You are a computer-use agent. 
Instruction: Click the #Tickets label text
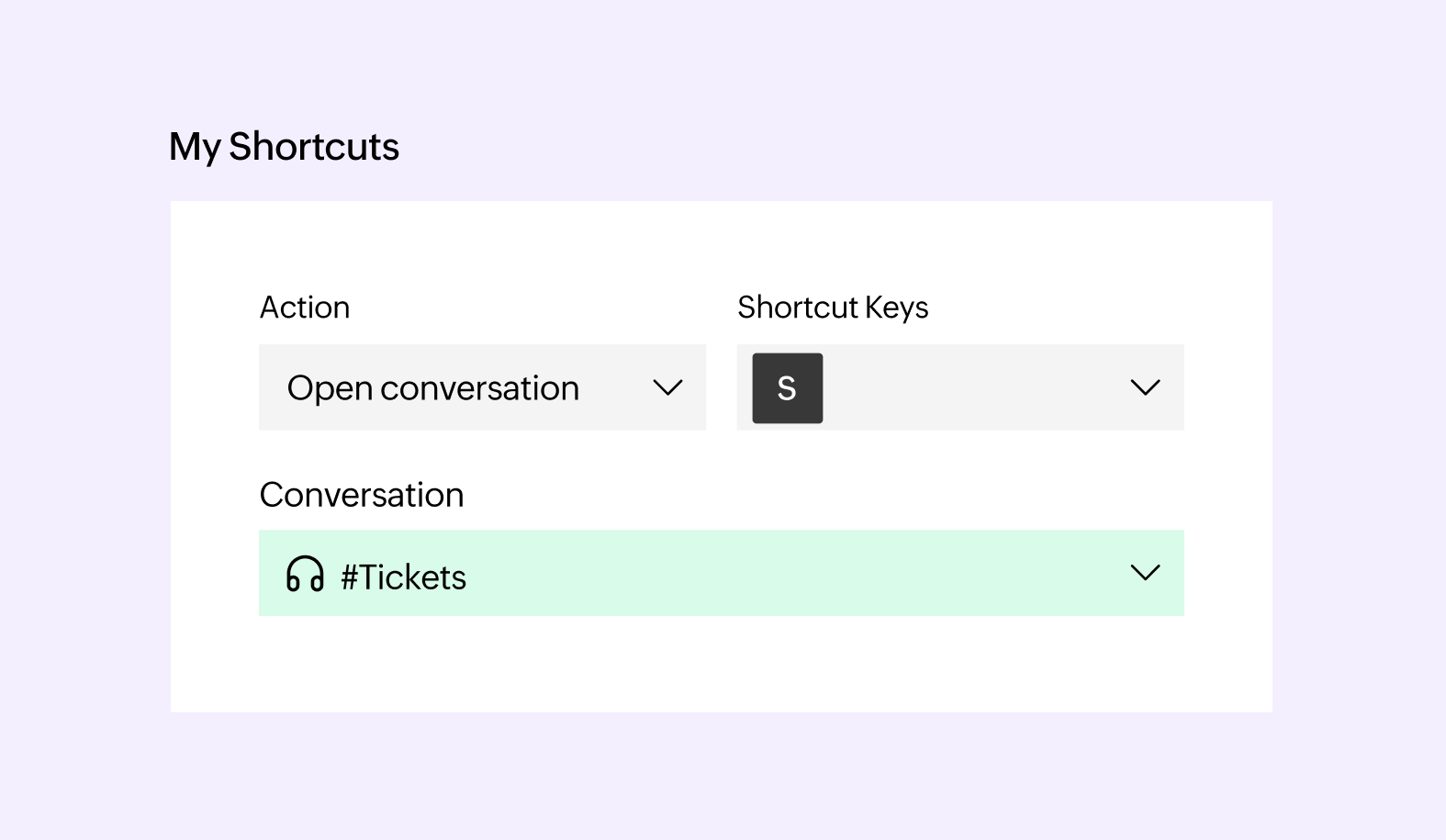(x=404, y=576)
